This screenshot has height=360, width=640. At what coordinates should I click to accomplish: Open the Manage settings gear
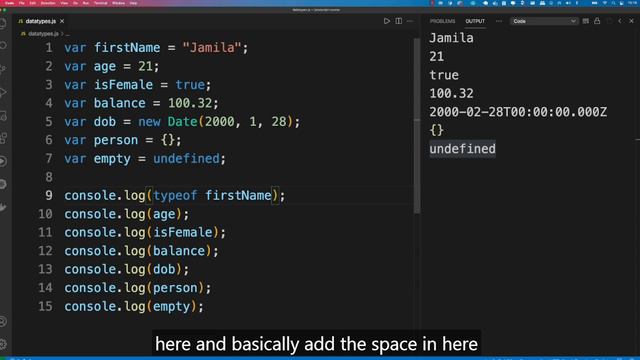(x=3, y=344)
